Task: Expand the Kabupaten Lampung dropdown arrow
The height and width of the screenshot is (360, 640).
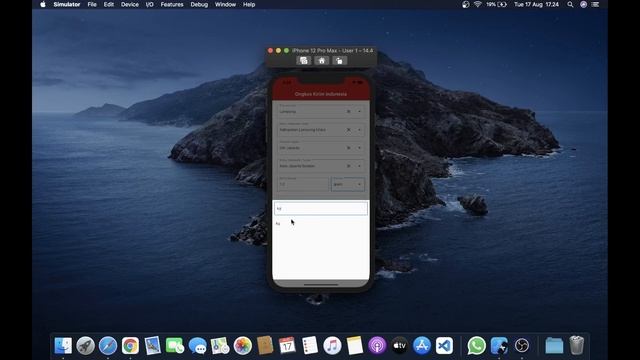Action: click(x=359, y=130)
